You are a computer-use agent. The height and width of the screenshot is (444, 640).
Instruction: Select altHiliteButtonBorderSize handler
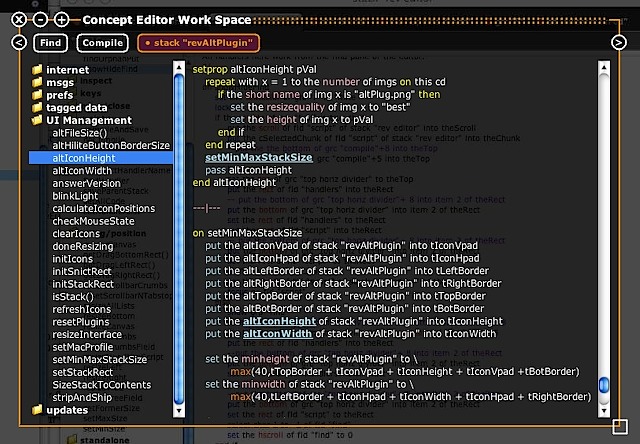pyautogui.click(x=111, y=146)
